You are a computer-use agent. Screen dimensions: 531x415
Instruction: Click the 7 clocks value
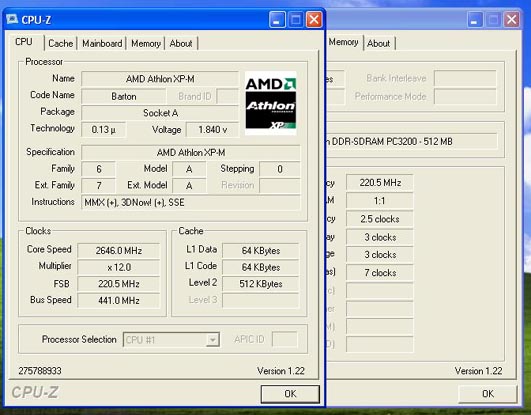click(x=380, y=273)
